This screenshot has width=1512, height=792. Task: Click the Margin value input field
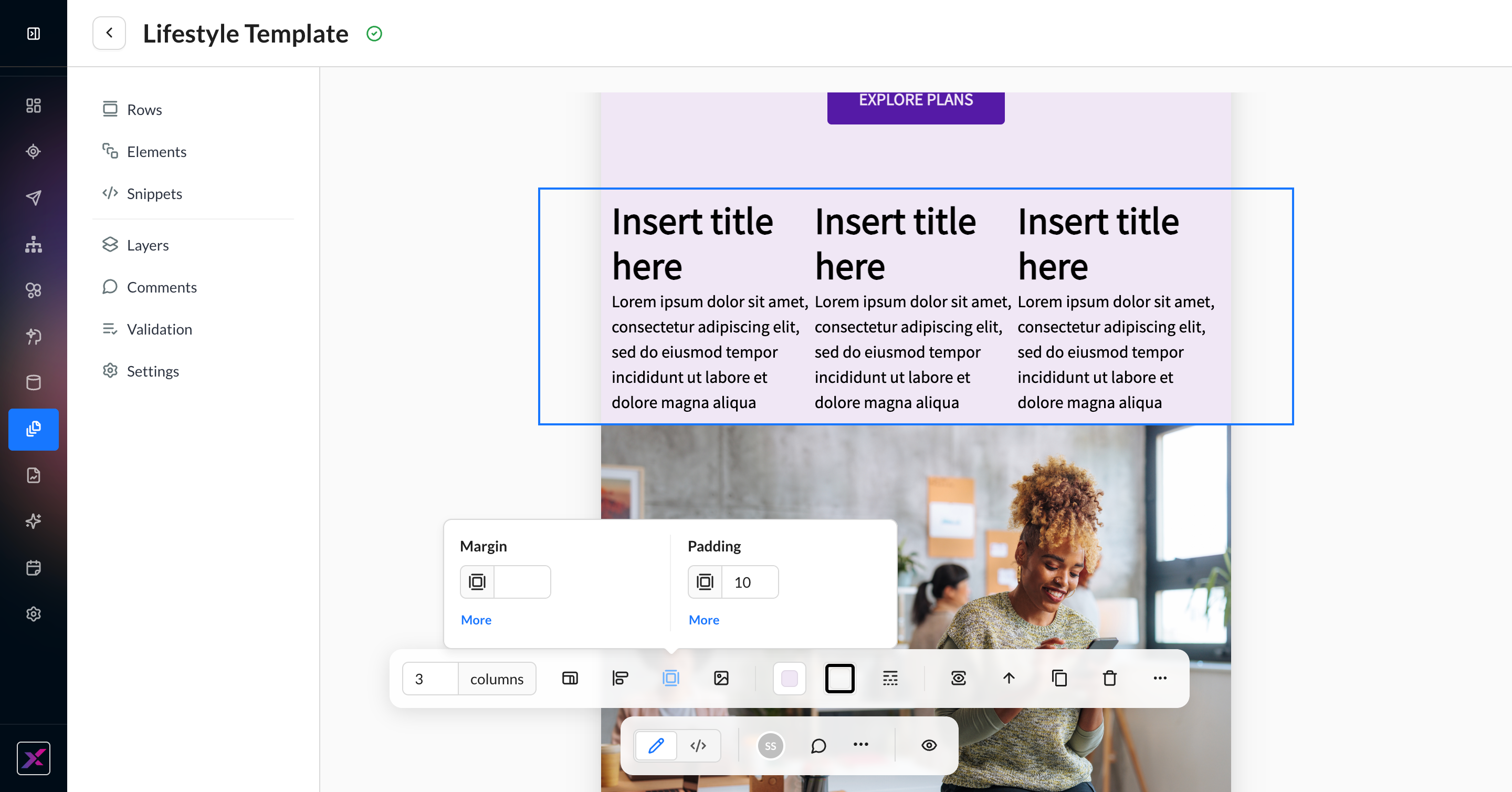click(522, 582)
